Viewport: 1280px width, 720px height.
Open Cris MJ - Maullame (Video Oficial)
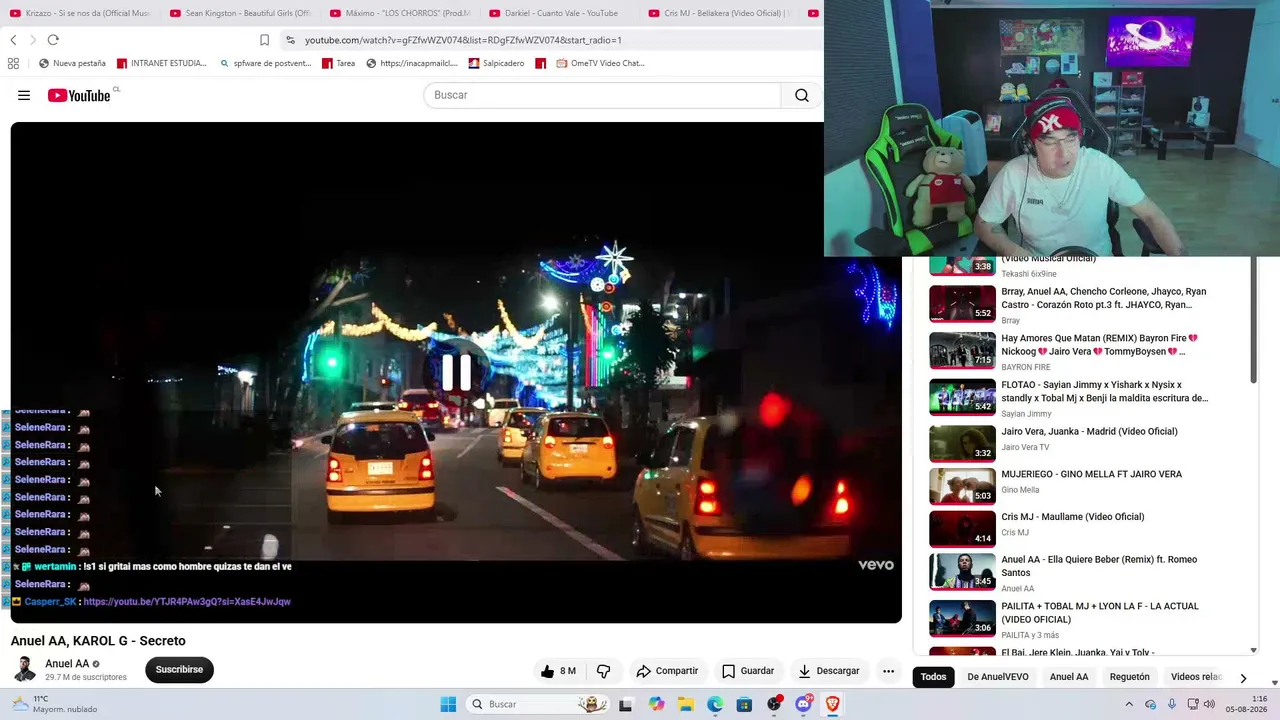[x=1073, y=517]
